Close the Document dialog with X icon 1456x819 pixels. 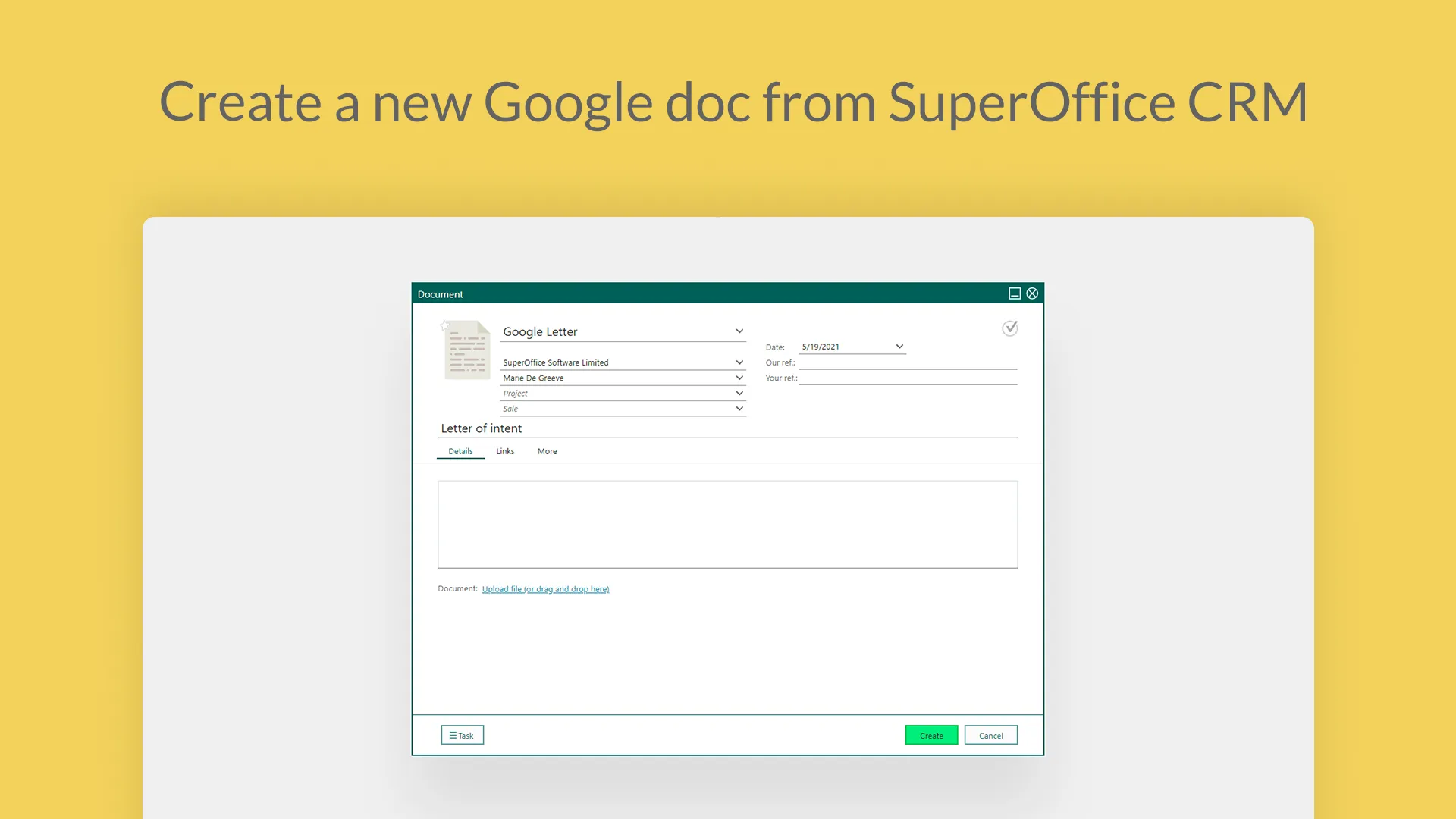click(x=1032, y=293)
